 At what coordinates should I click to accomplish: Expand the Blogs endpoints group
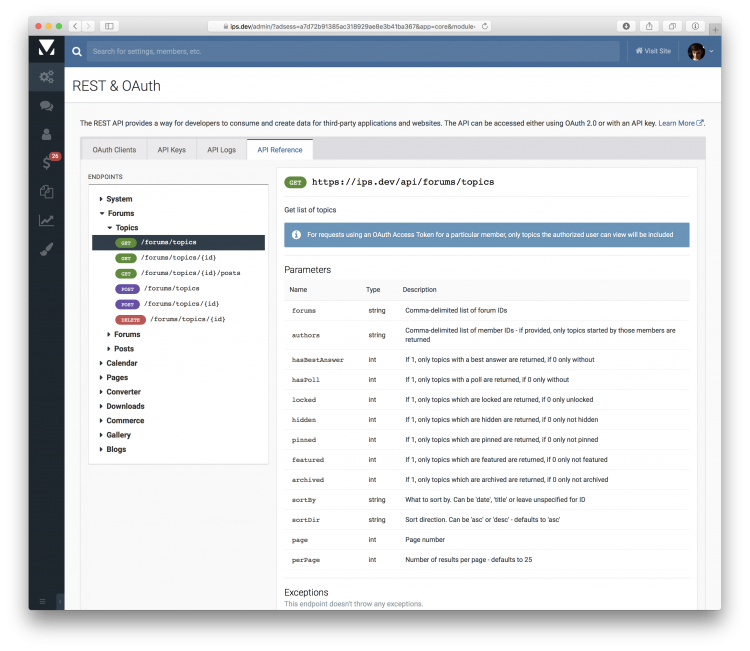click(x=112, y=449)
